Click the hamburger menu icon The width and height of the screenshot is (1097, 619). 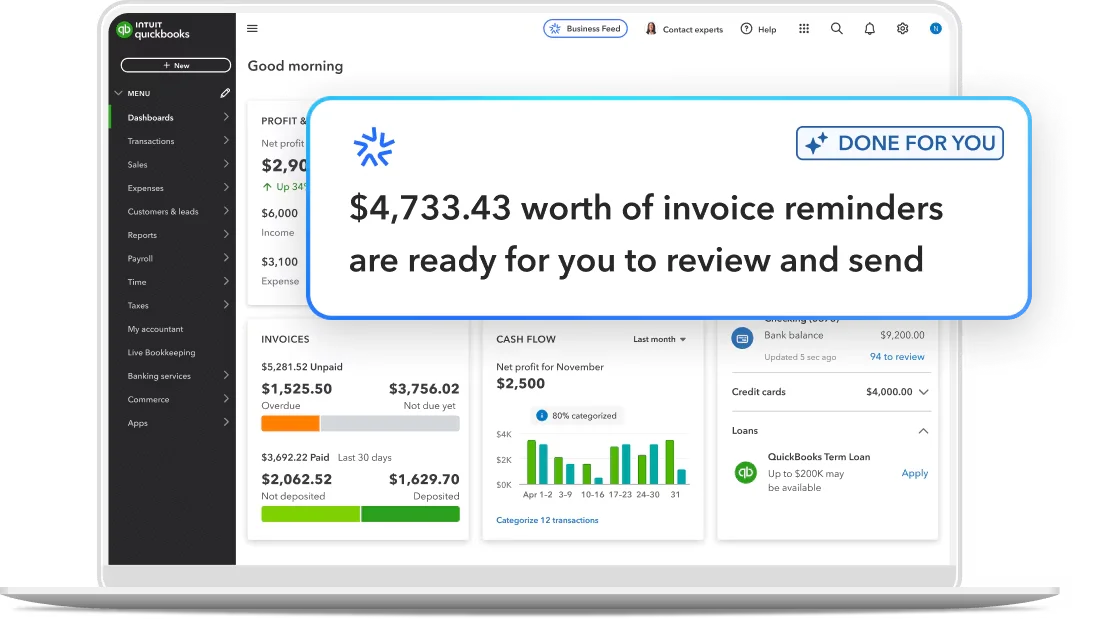click(x=252, y=28)
